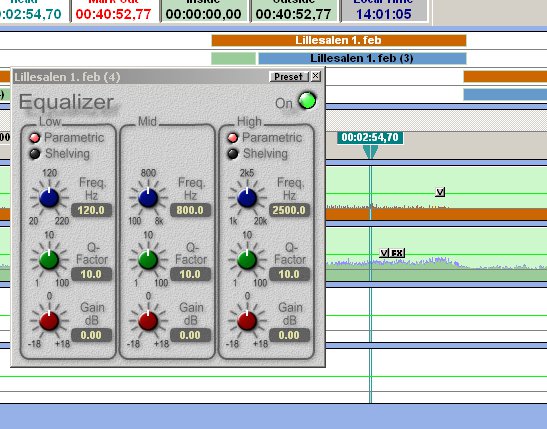Screen dimensions: 547x429
Task: Click the blue clip at far right
Action: [x=505, y=94]
